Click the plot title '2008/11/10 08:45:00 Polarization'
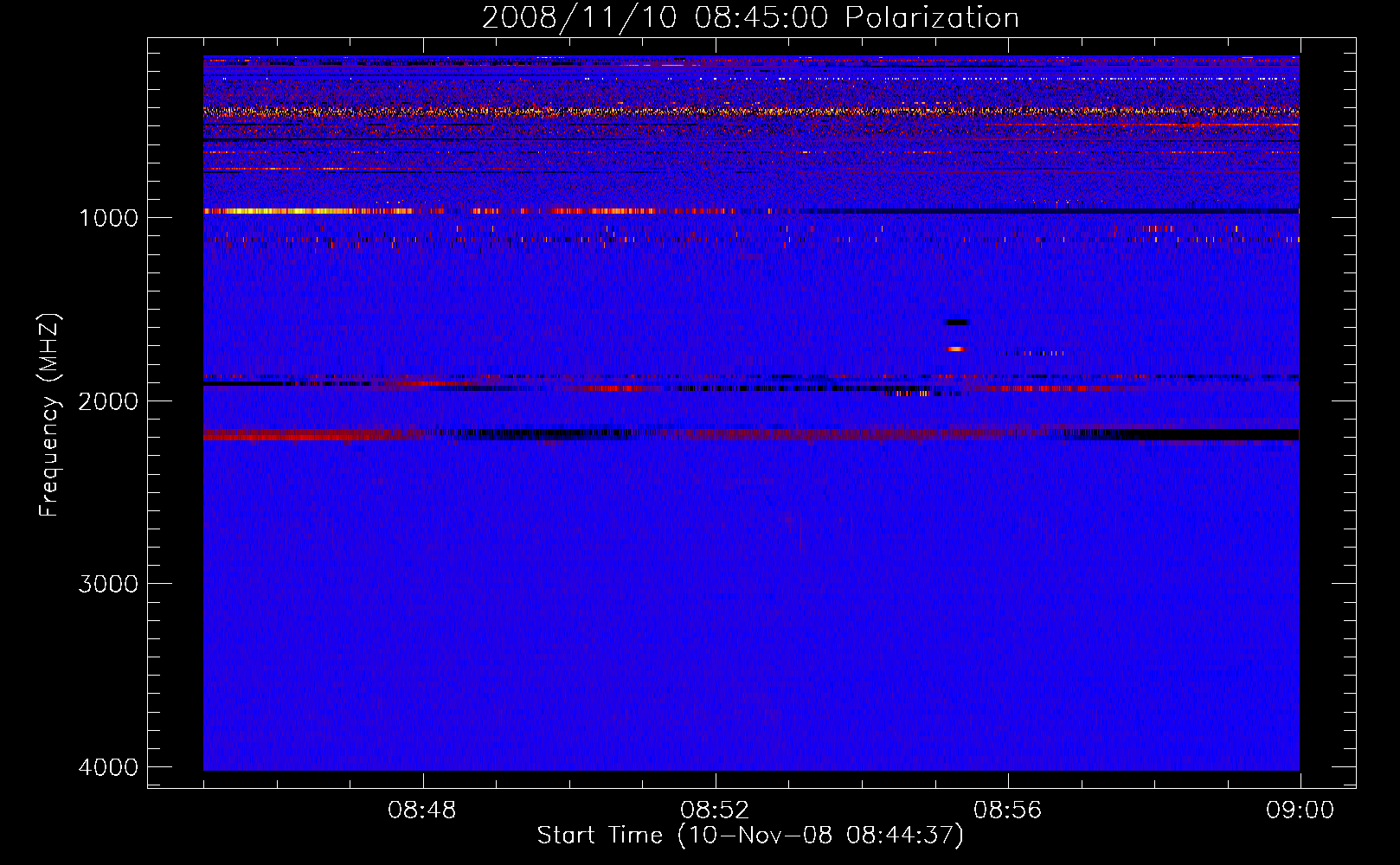 [x=750, y=17]
